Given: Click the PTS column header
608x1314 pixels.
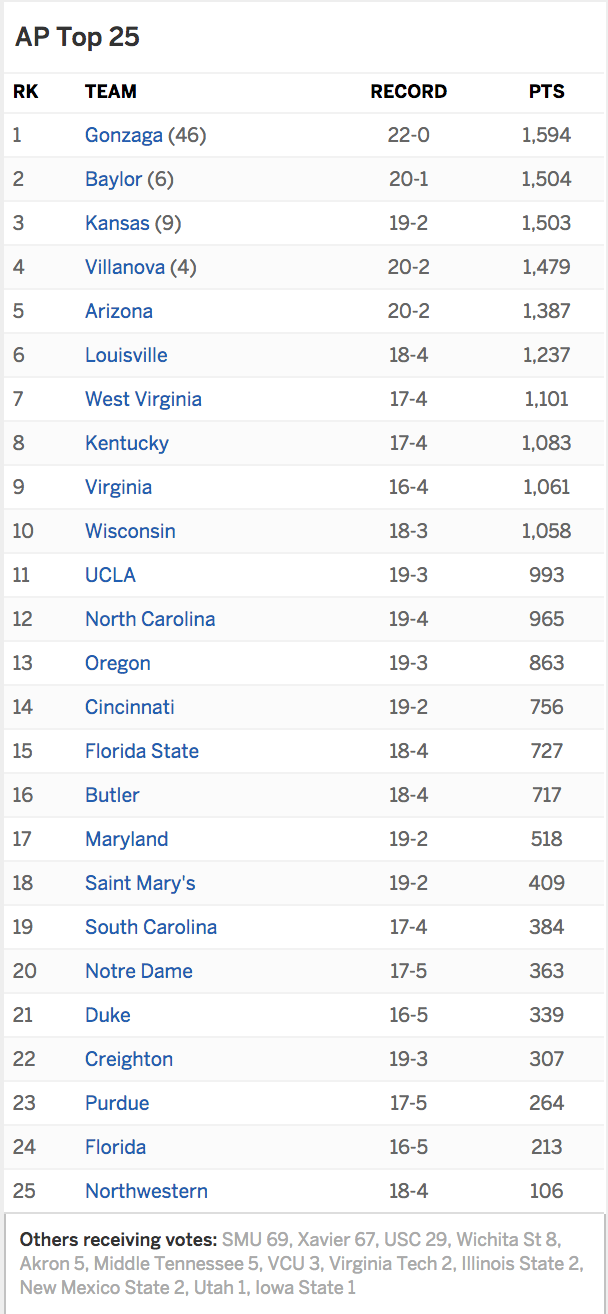Looking at the screenshot, I should click(x=546, y=91).
